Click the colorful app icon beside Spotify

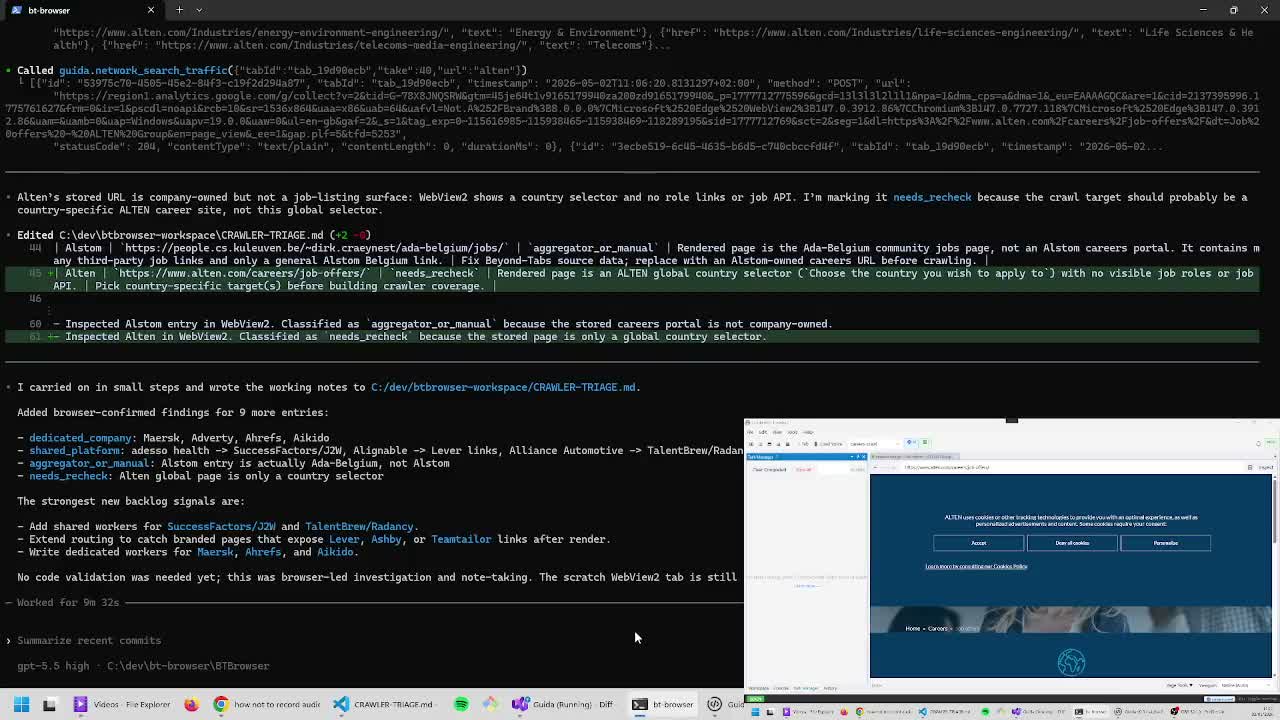pyautogui.click(x=490, y=704)
